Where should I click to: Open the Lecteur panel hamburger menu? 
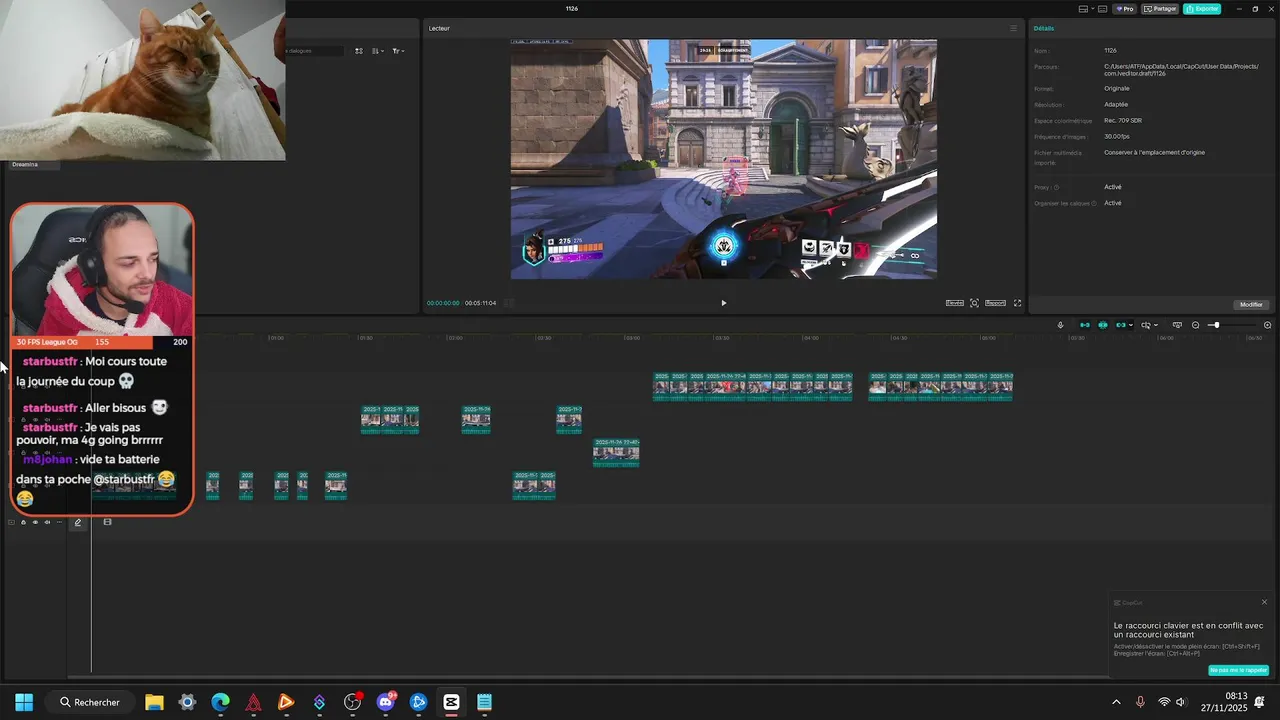[1013, 28]
